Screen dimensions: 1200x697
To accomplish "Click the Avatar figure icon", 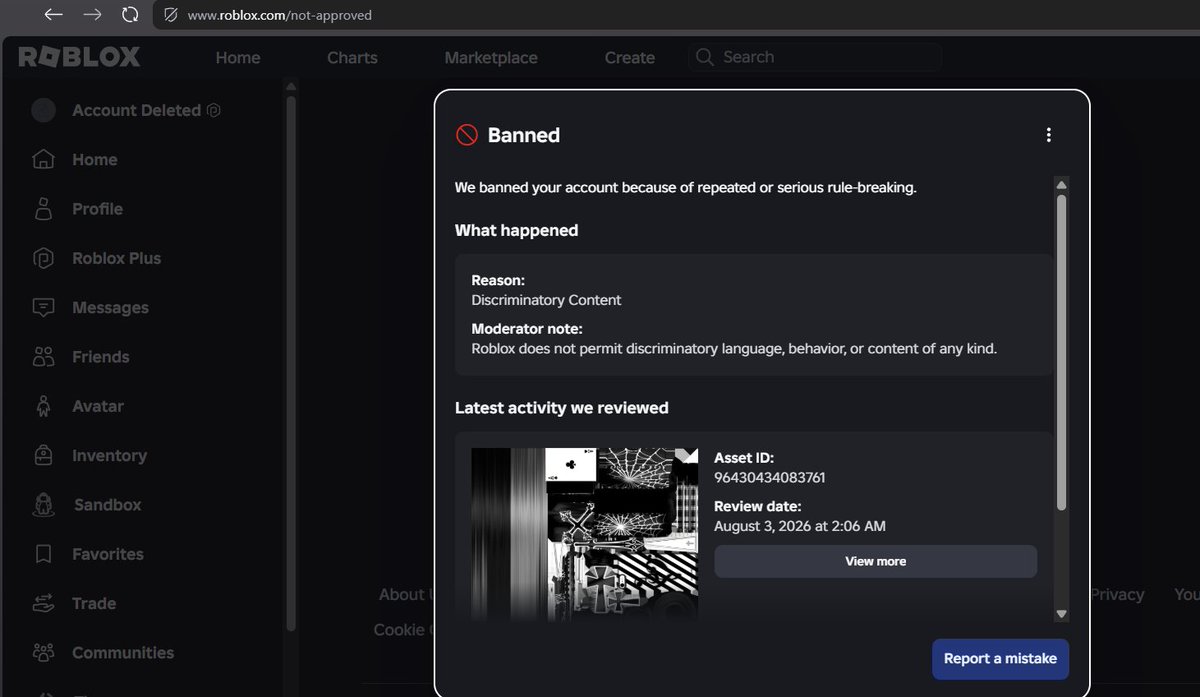I will (43, 406).
